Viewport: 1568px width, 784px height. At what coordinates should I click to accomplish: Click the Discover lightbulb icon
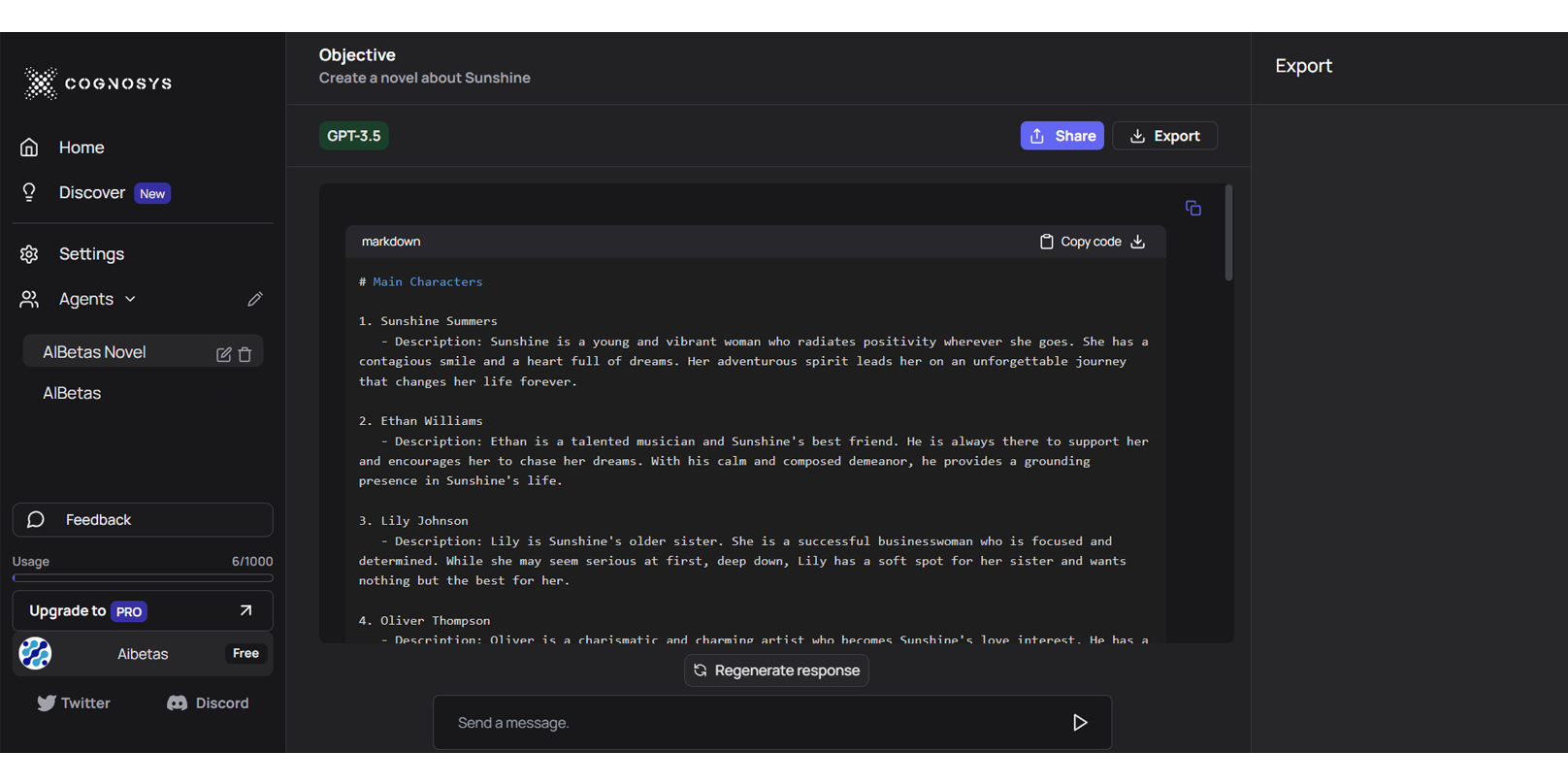click(29, 192)
